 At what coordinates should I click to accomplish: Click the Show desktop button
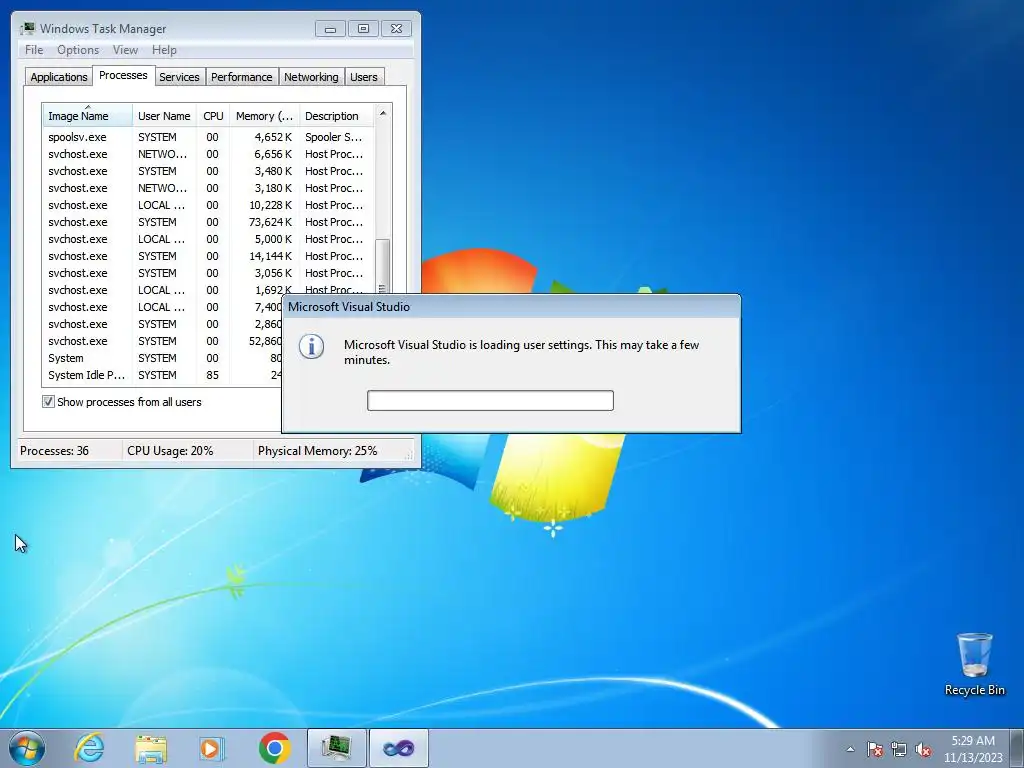pyautogui.click(x=1016, y=748)
